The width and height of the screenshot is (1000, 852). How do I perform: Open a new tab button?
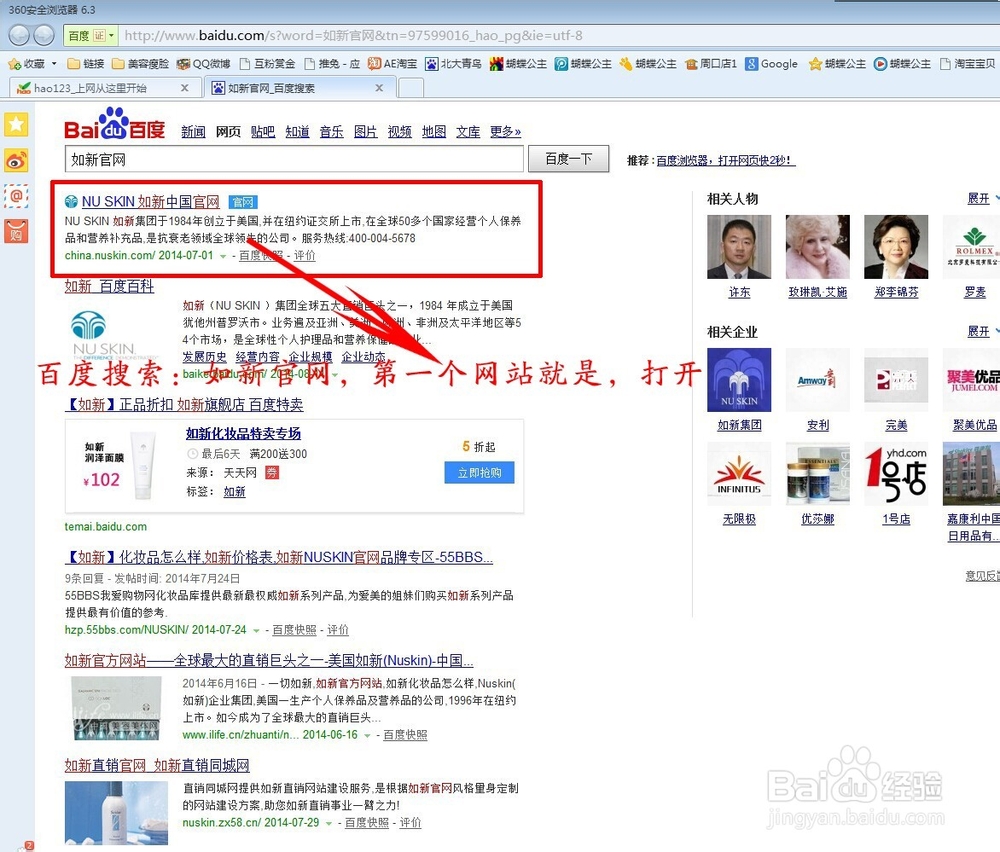[x=411, y=88]
